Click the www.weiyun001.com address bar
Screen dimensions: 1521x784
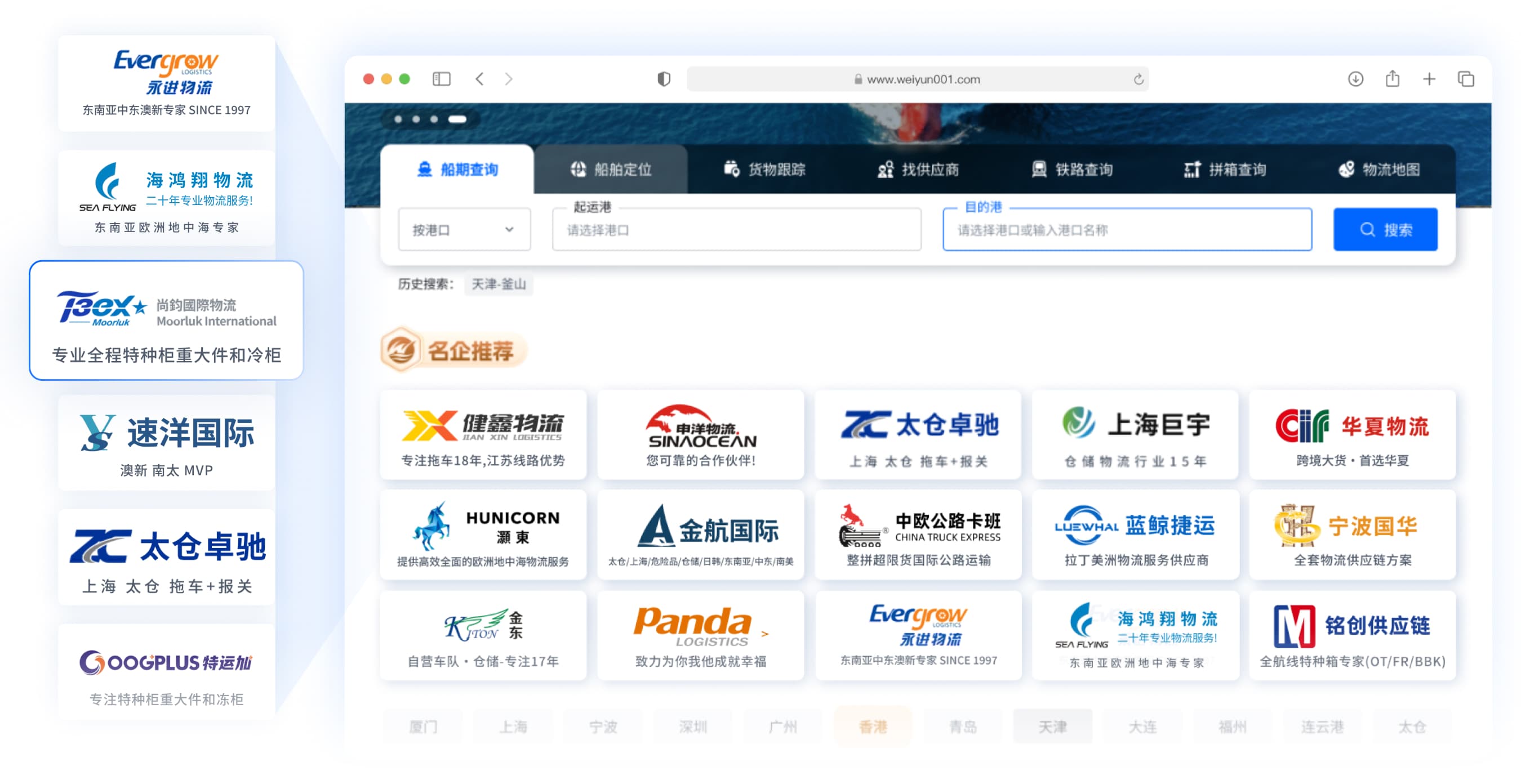click(x=918, y=79)
